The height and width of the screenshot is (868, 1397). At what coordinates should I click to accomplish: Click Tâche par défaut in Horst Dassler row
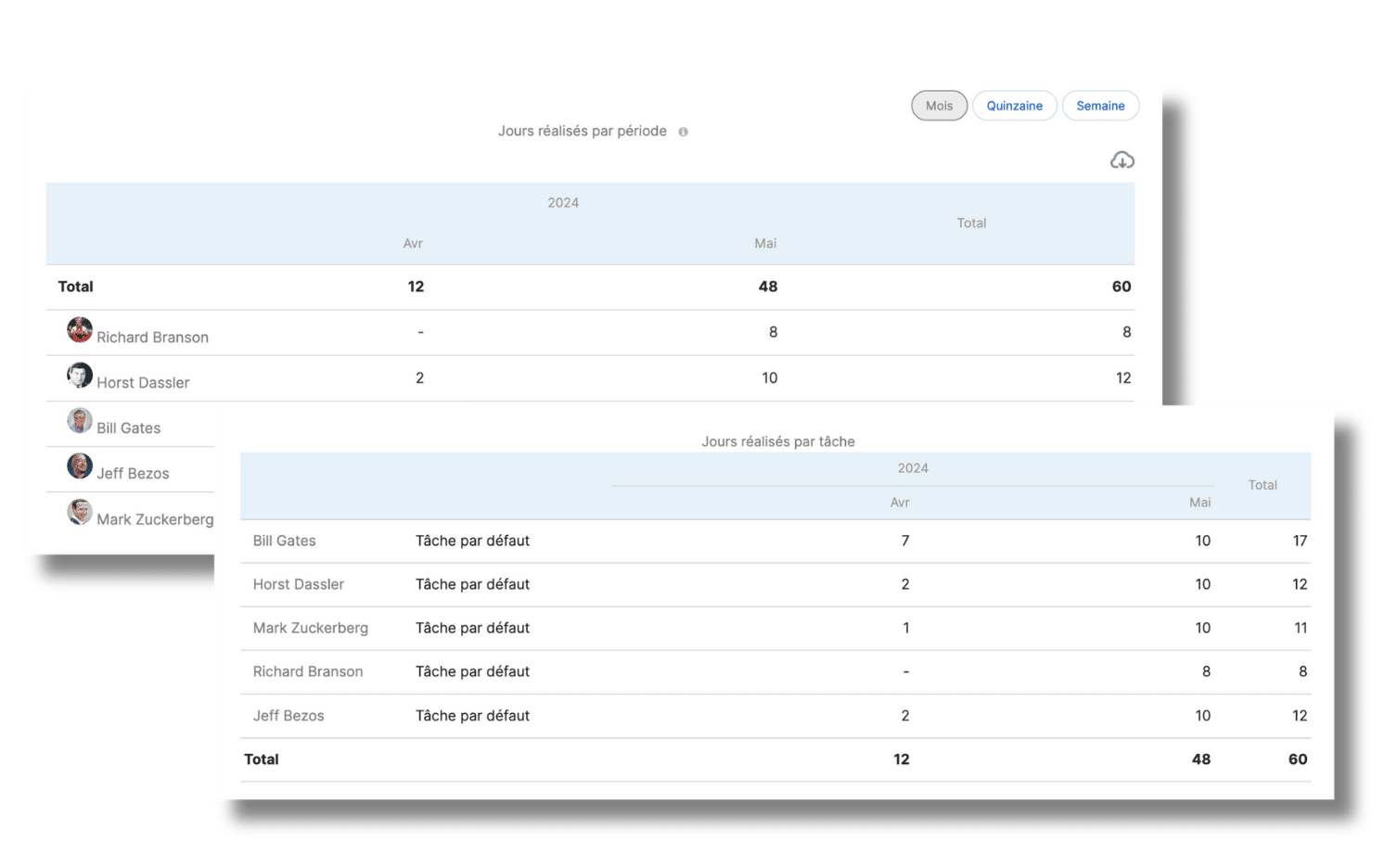point(472,584)
